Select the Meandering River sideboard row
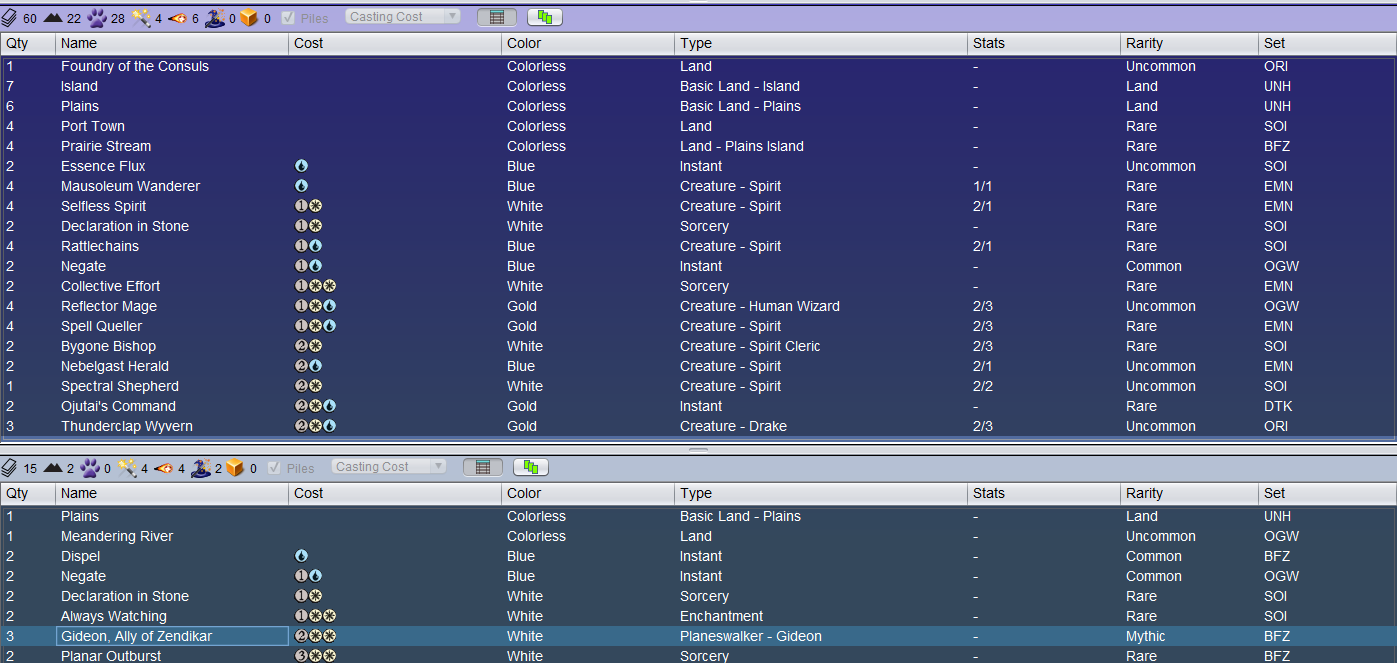 tap(698, 536)
